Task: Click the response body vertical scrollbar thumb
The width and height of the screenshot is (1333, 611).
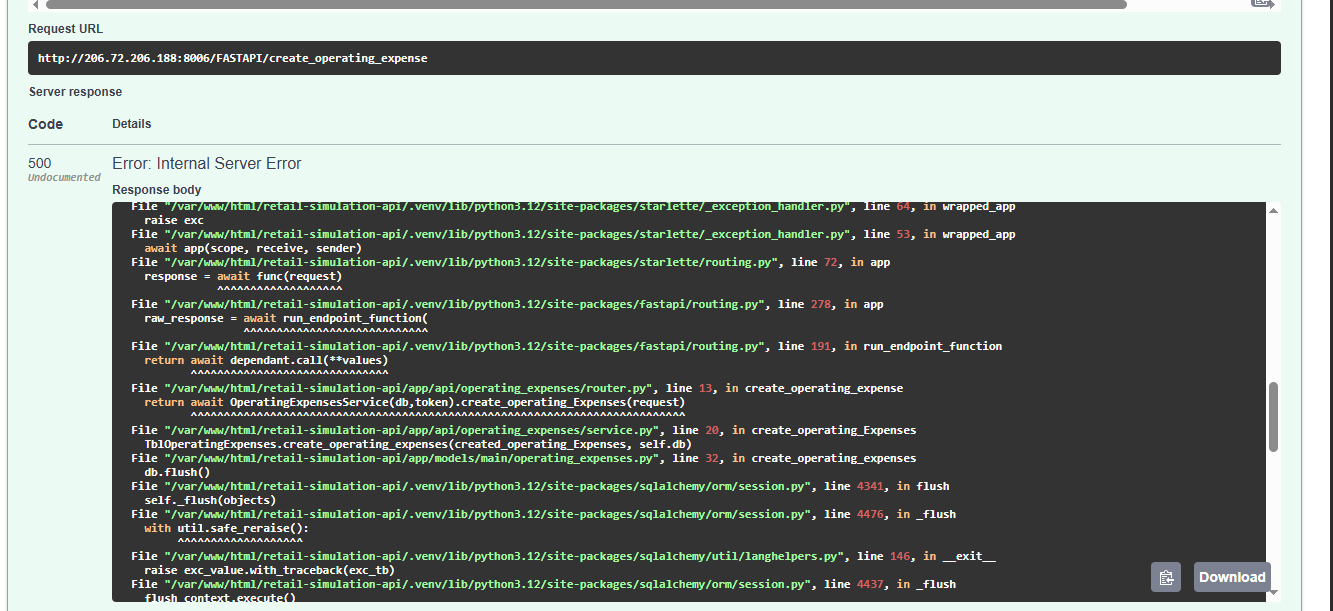Action: click(1273, 416)
